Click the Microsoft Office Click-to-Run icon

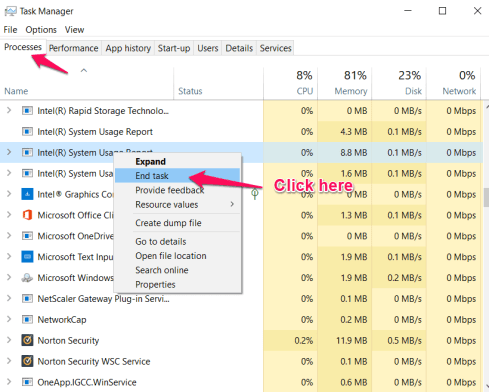click(27, 215)
